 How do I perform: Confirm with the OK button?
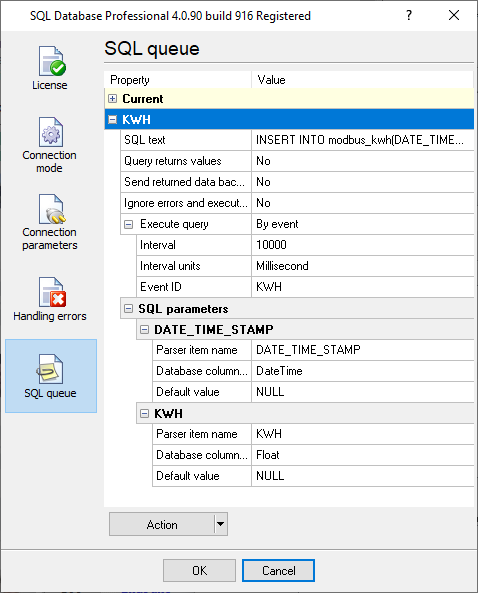point(199,570)
